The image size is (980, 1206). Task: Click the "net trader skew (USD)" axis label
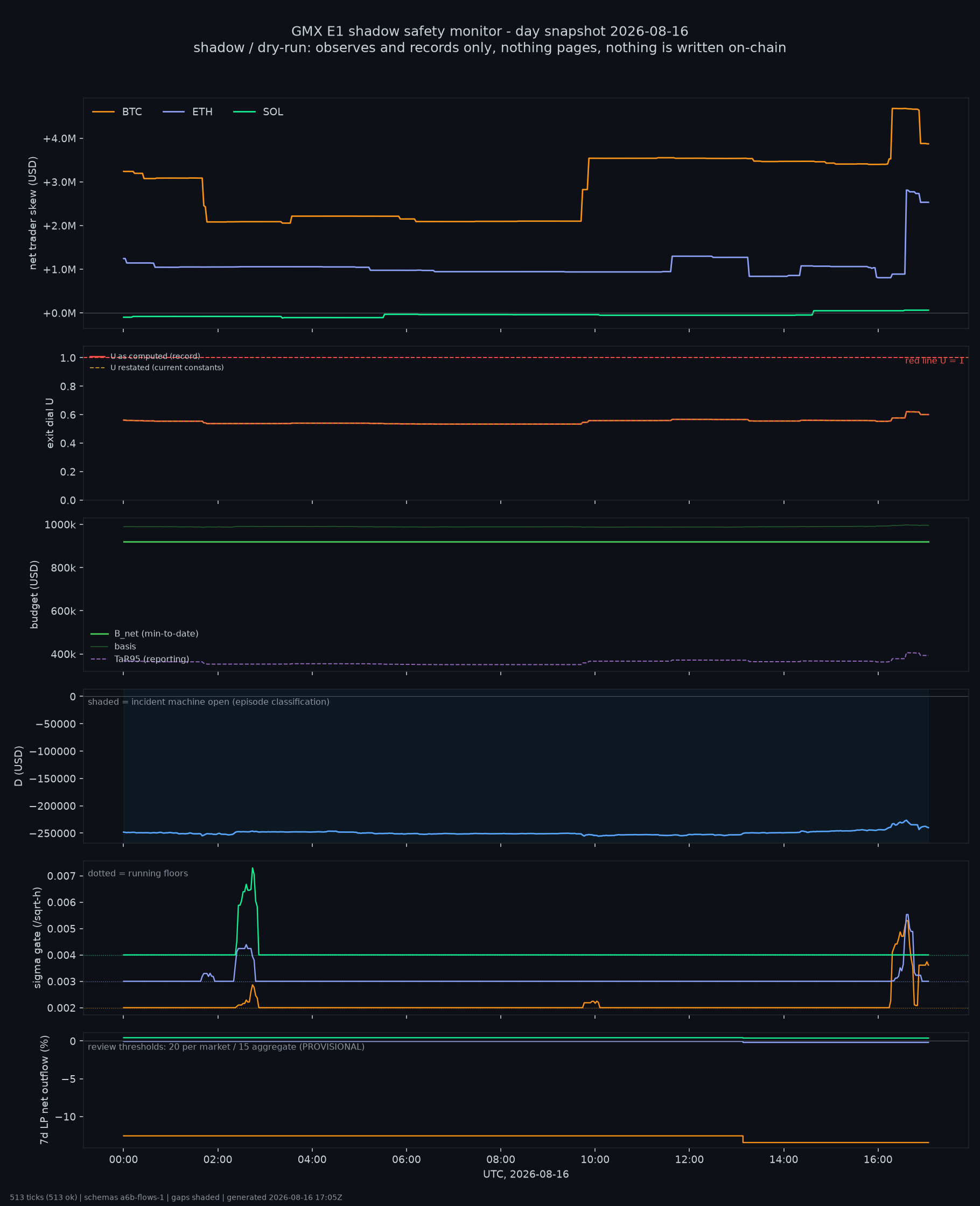click(x=33, y=213)
